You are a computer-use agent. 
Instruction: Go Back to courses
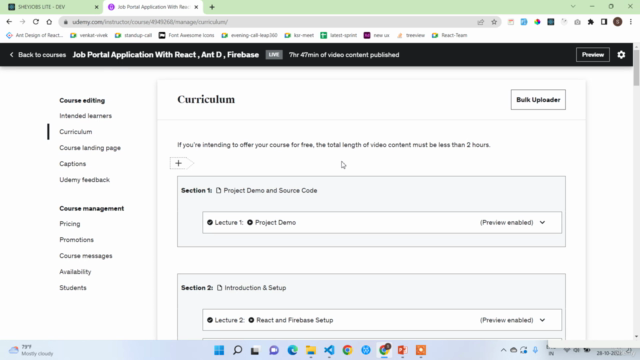coord(38,55)
